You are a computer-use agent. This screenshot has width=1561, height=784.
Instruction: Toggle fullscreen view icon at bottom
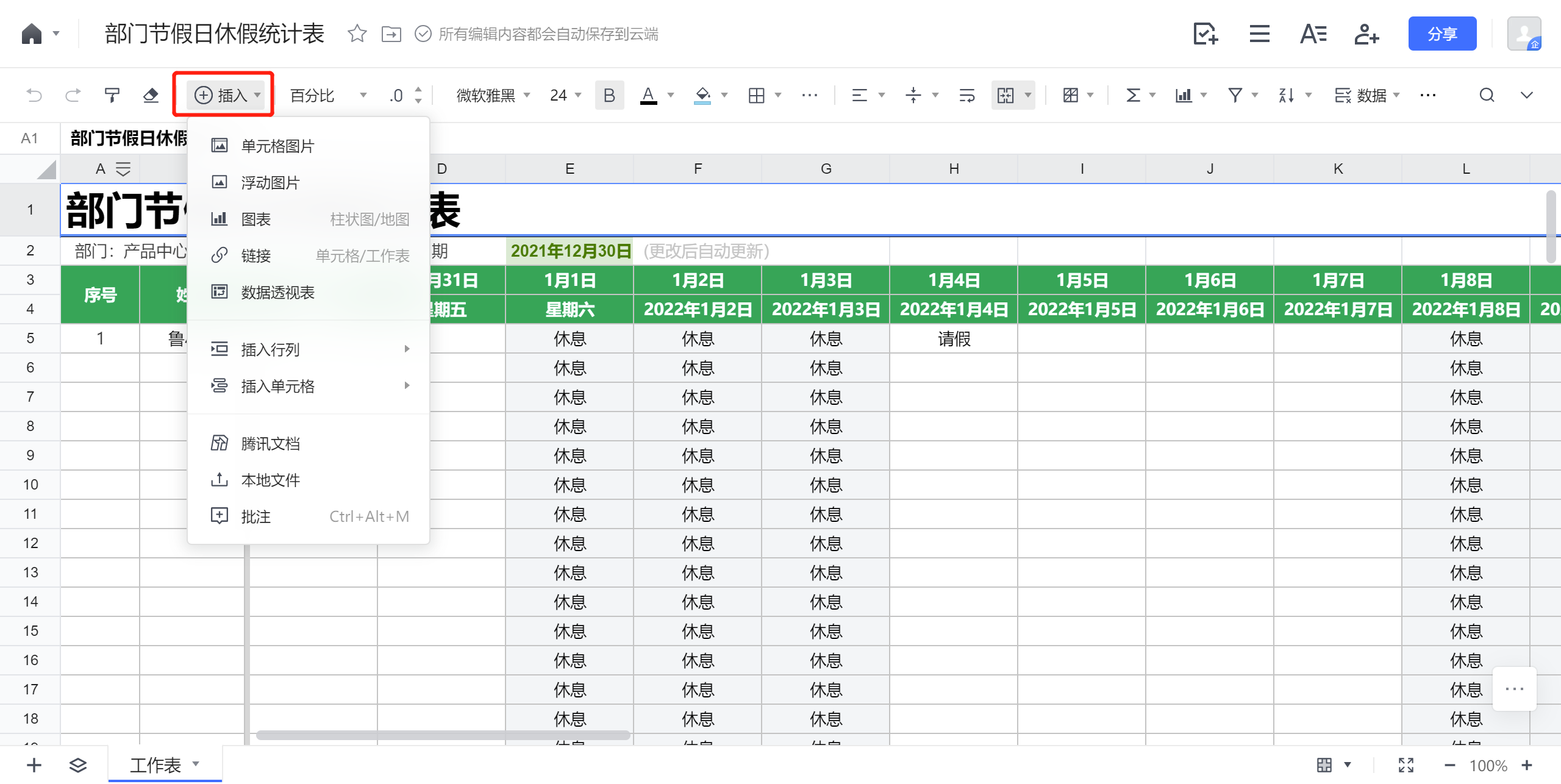[1406, 764]
